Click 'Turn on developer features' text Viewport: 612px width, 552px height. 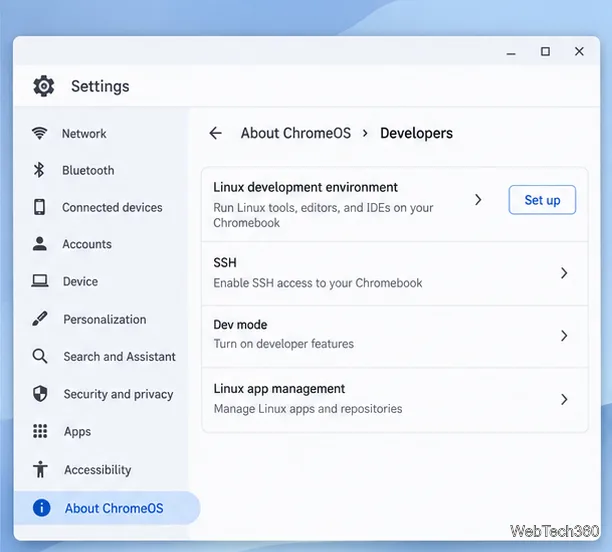click(283, 344)
